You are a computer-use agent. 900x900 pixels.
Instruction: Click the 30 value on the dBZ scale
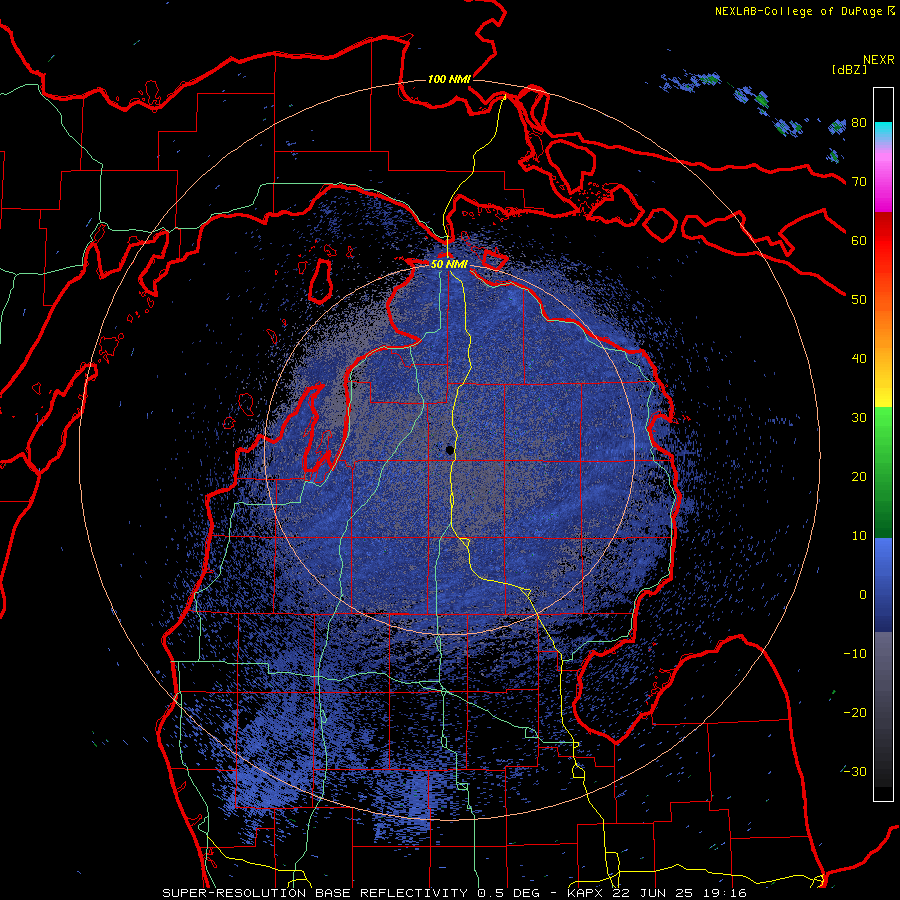point(859,418)
